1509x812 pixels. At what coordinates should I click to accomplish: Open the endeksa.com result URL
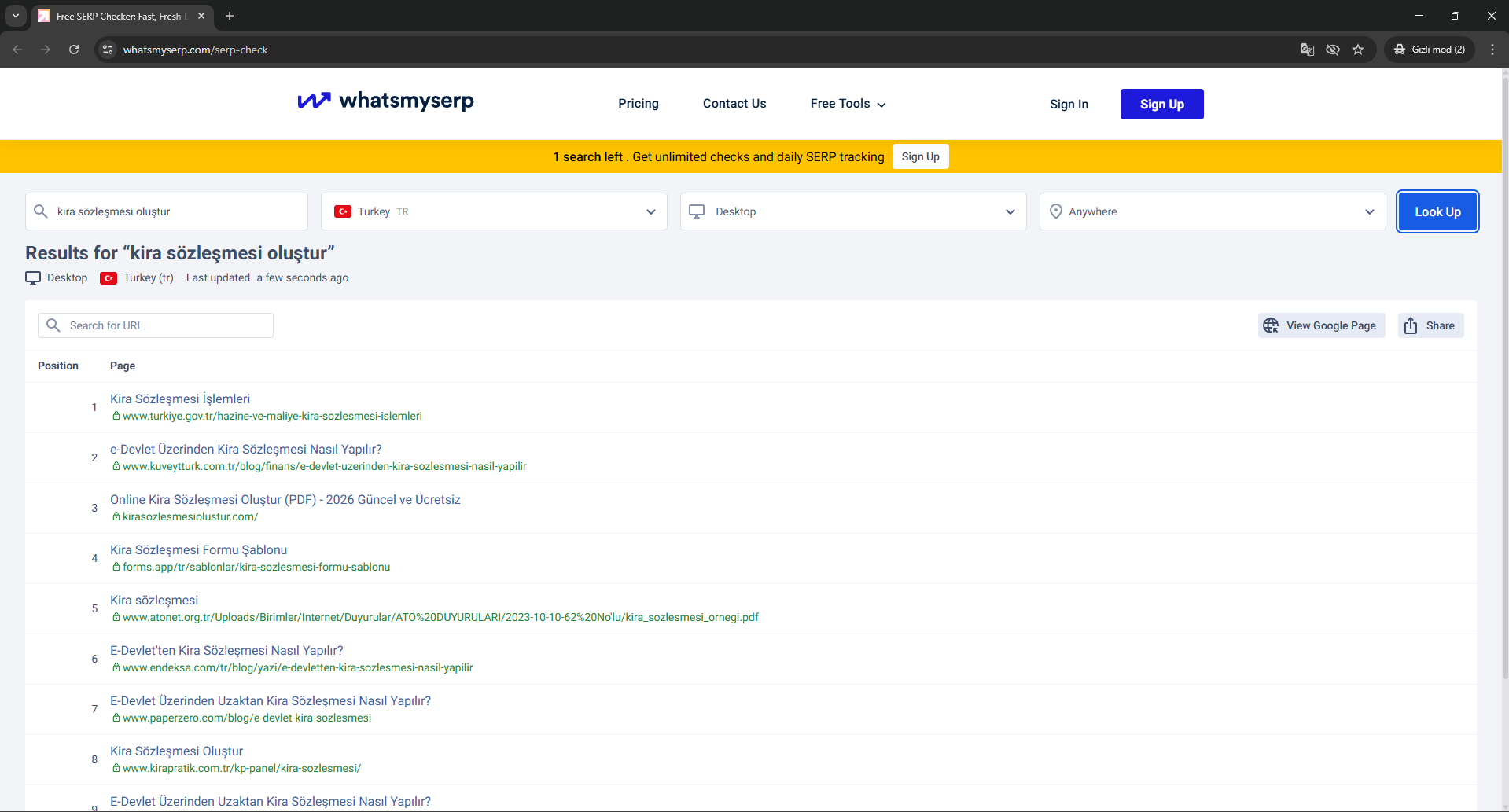pos(298,668)
